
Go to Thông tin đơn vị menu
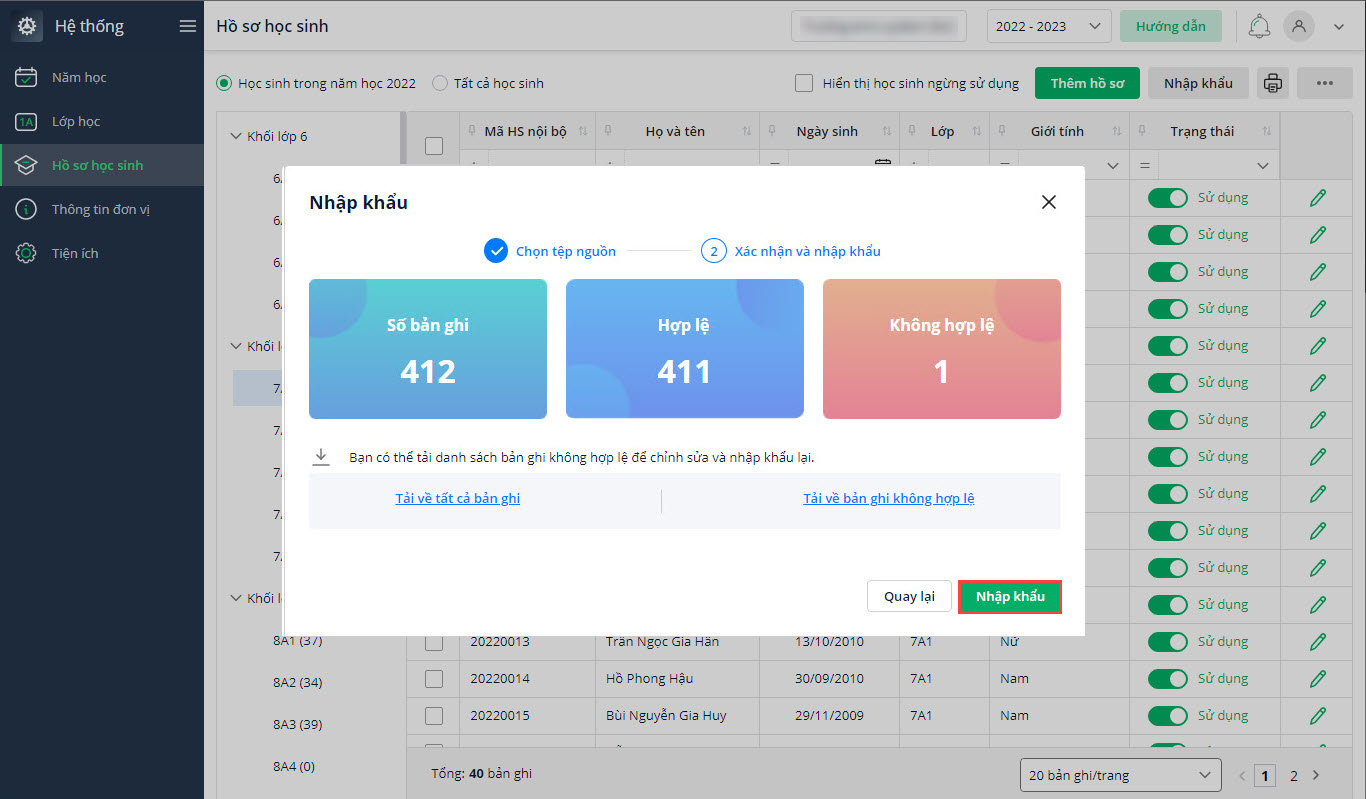click(x=100, y=210)
